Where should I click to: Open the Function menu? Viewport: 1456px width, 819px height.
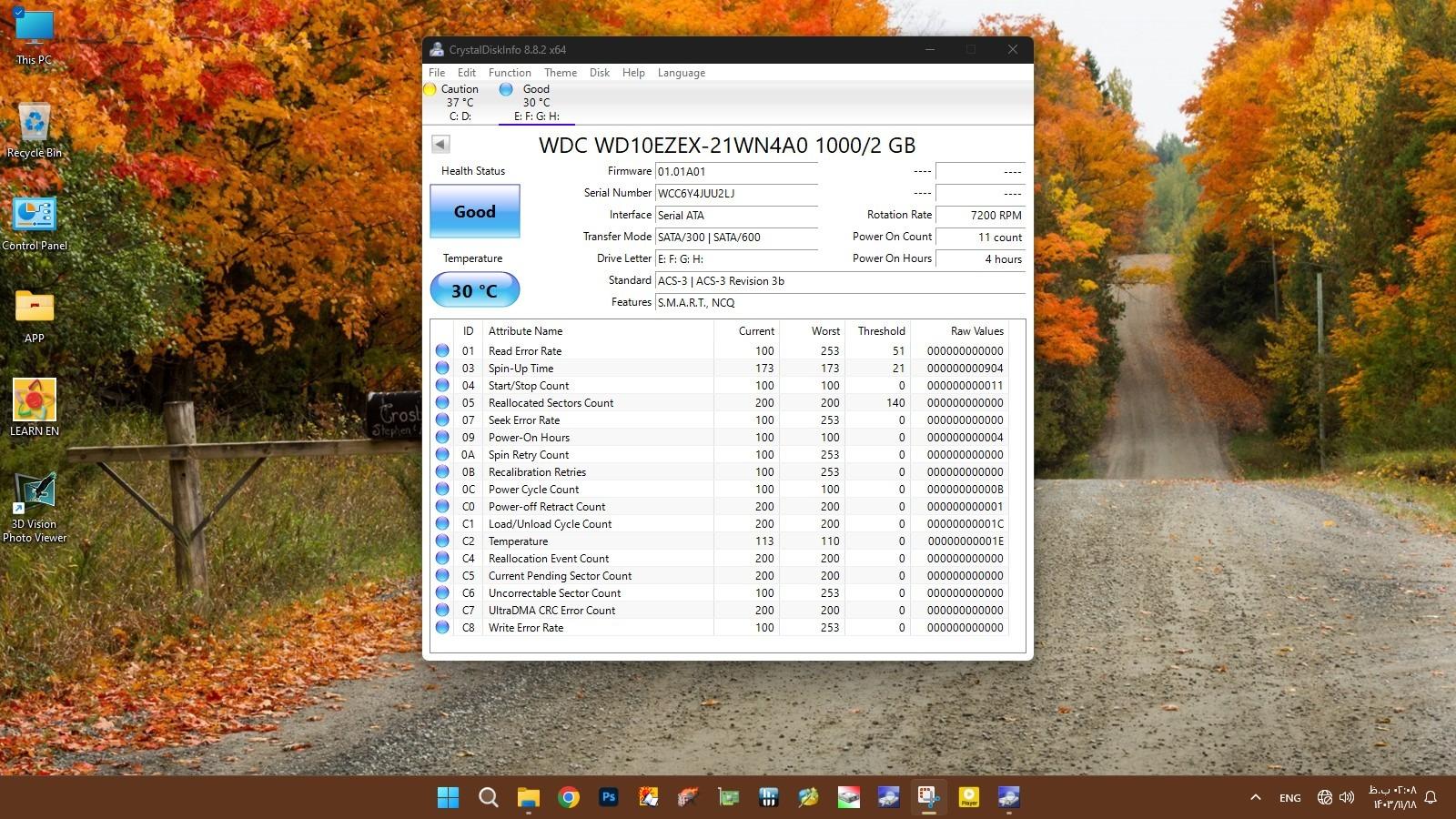pos(509,73)
